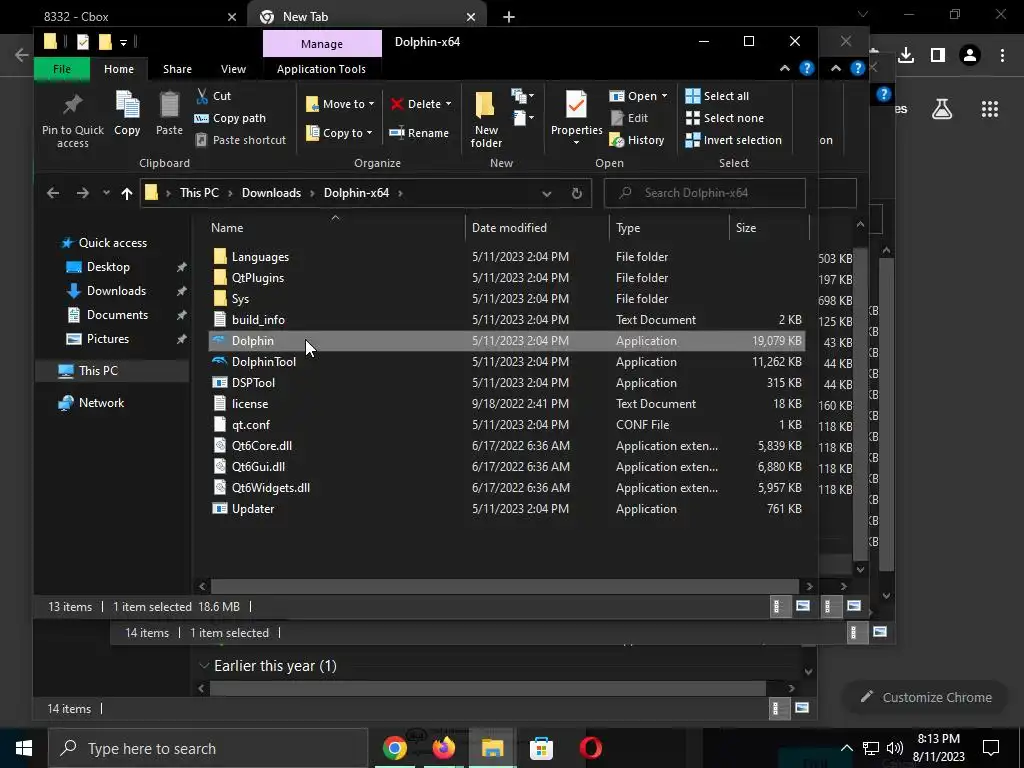Image resolution: width=1024 pixels, height=768 pixels.
Task: Sort by Date modified column header
Action: (x=537, y=227)
